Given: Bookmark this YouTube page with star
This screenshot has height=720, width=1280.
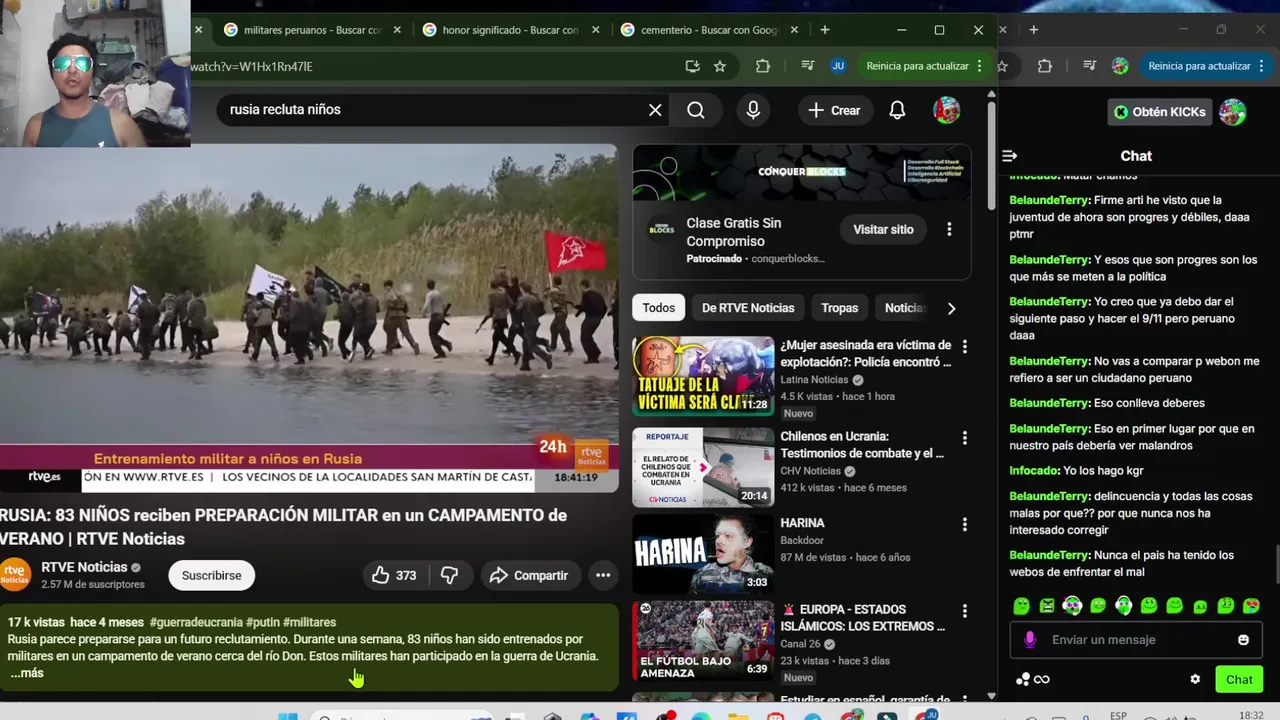Looking at the screenshot, I should click(720, 66).
